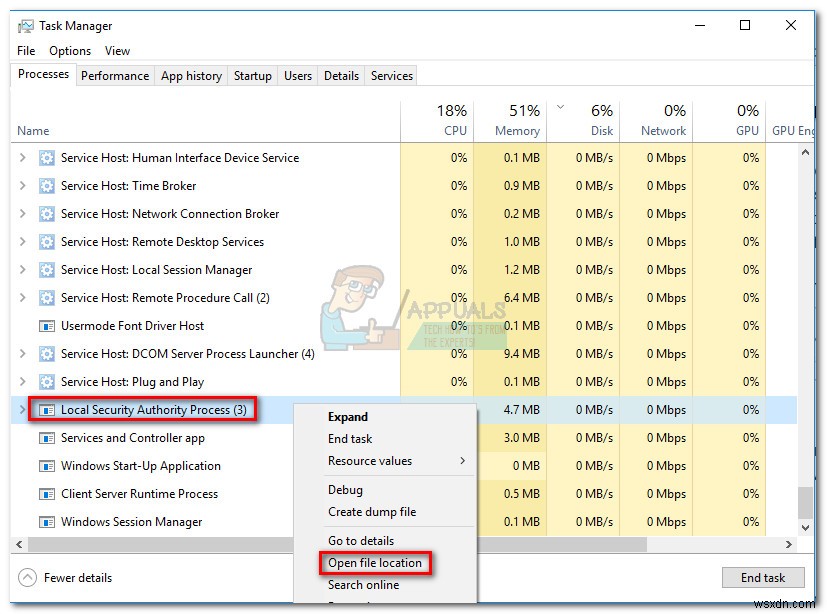The height and width of the screenshot is (614, 827).
Task: Select the Processes tab
Action: (43, 74)
